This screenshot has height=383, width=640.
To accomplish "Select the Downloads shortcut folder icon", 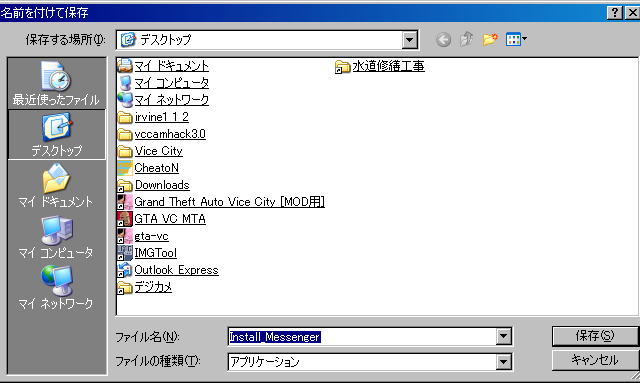I will [125, 185].
